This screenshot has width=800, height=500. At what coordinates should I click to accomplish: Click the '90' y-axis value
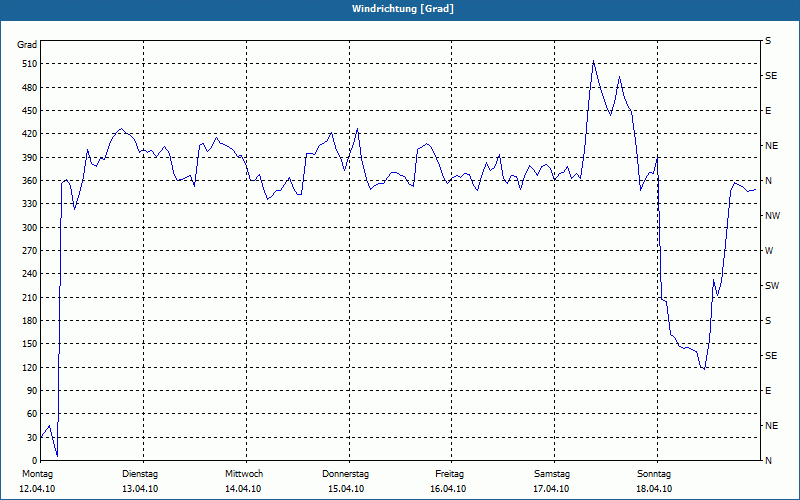(32, 391)
